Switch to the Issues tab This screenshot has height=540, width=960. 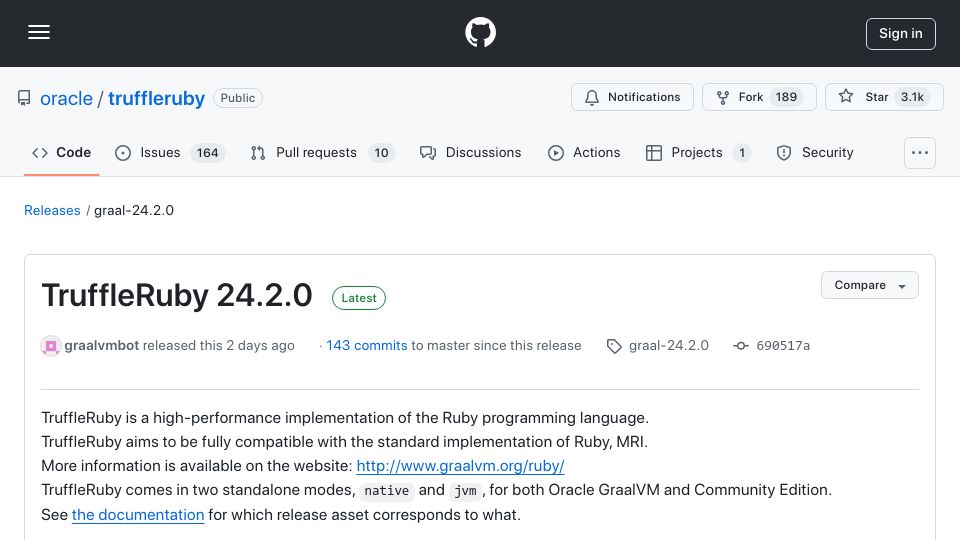170,152
